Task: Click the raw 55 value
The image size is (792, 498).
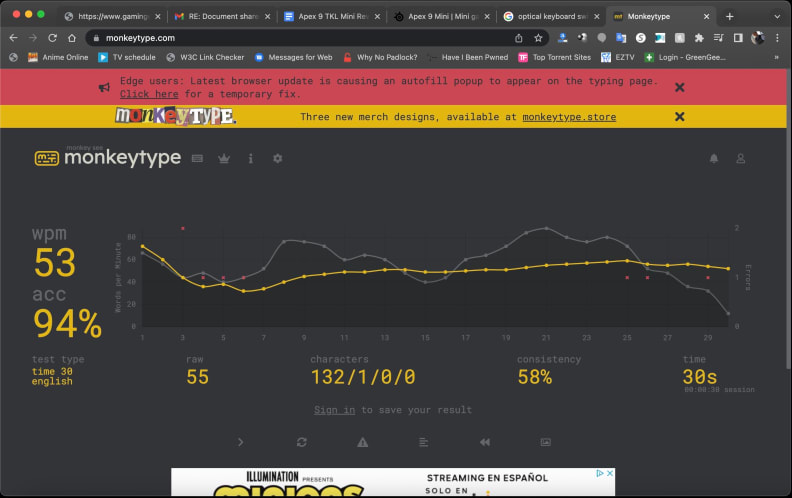Action: 197,377
